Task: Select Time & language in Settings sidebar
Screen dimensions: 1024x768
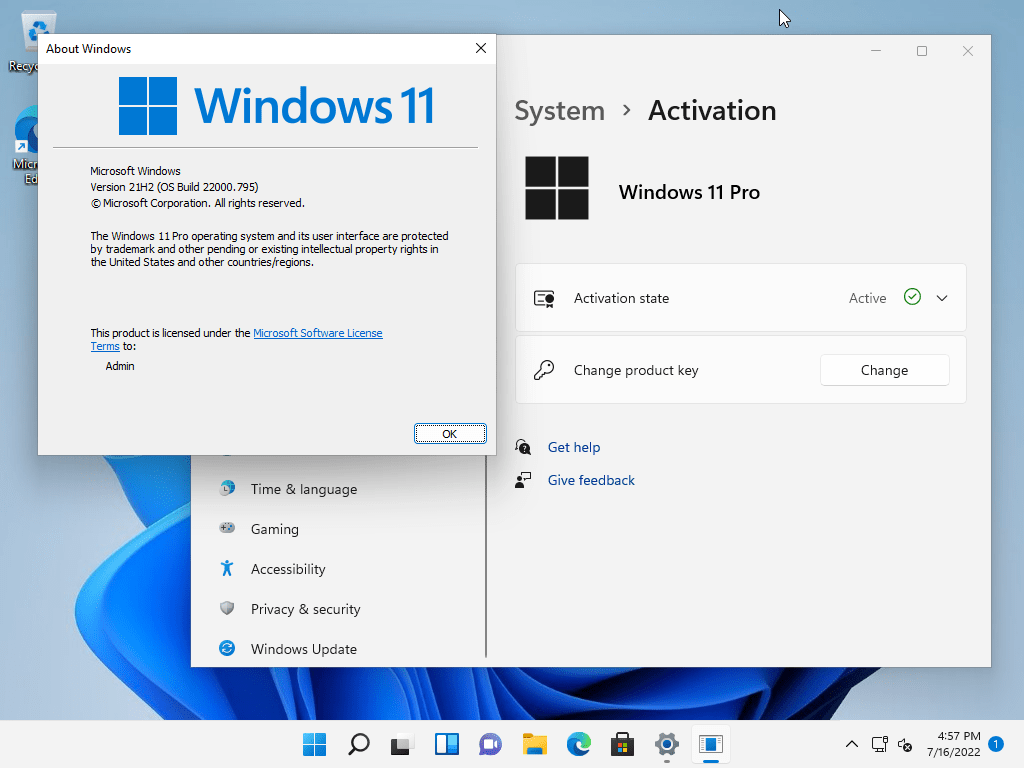Action: [304, 489]
